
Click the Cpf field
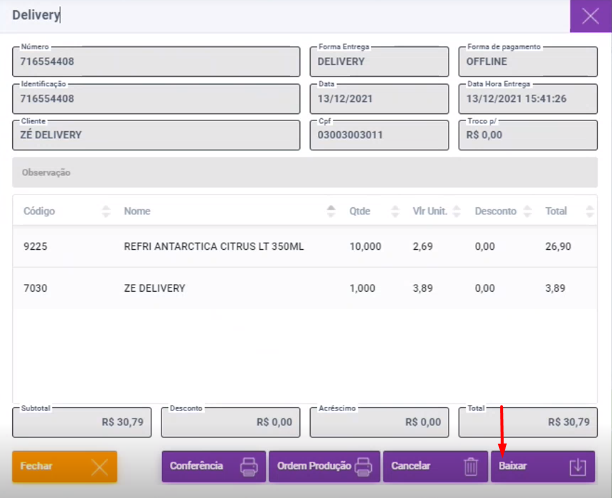pos(379,135)
